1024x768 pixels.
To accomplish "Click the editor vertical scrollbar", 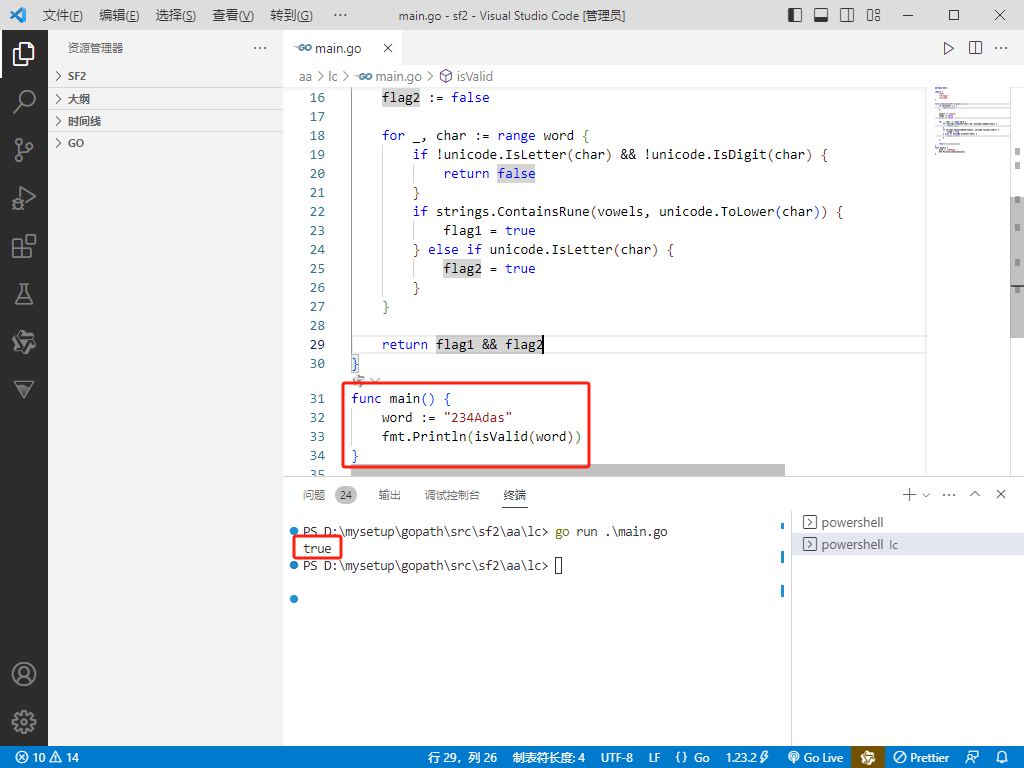I will tap(1017, 266).
